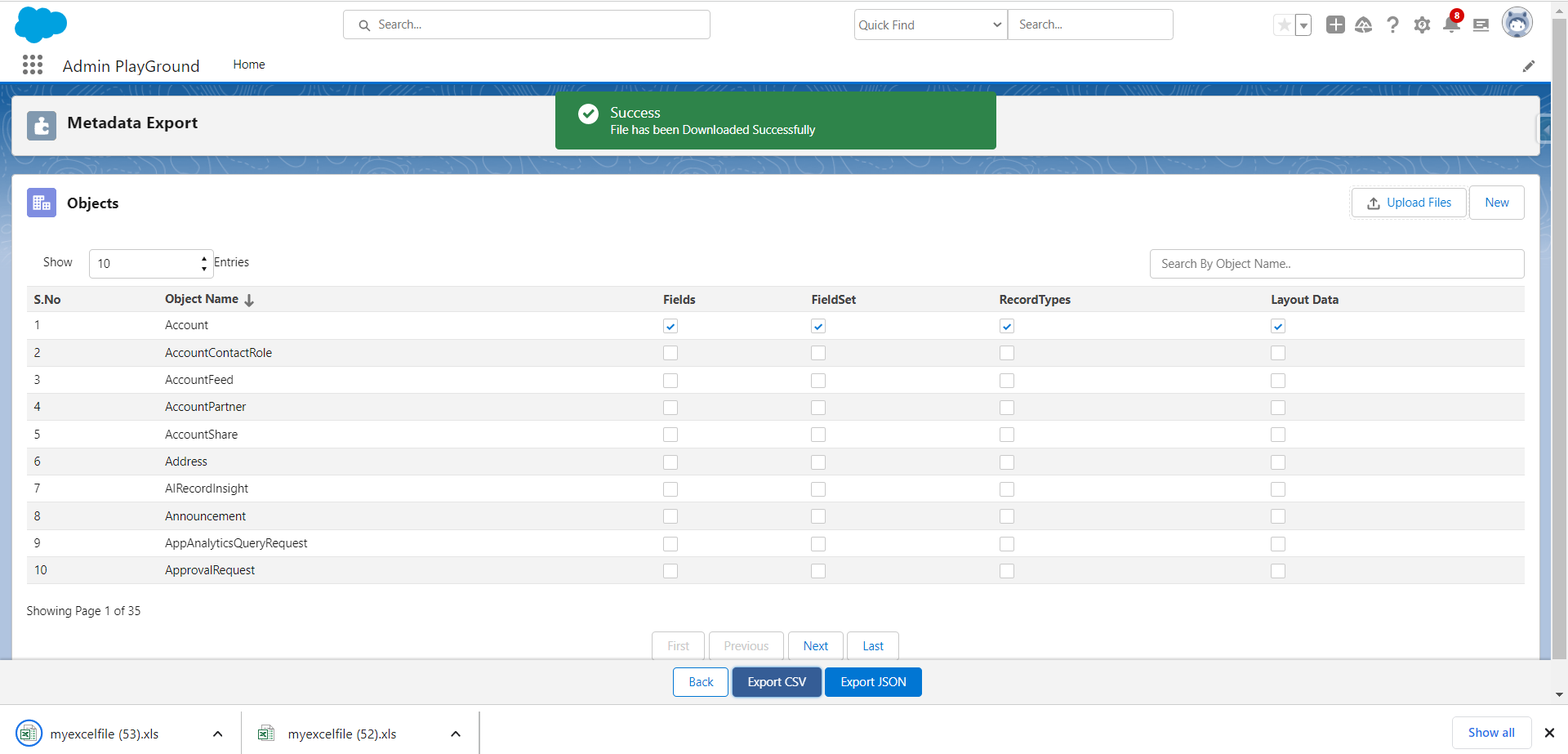
Task: Expand the favorites list dropdown arrow
Action: [x=1303, y=26]
